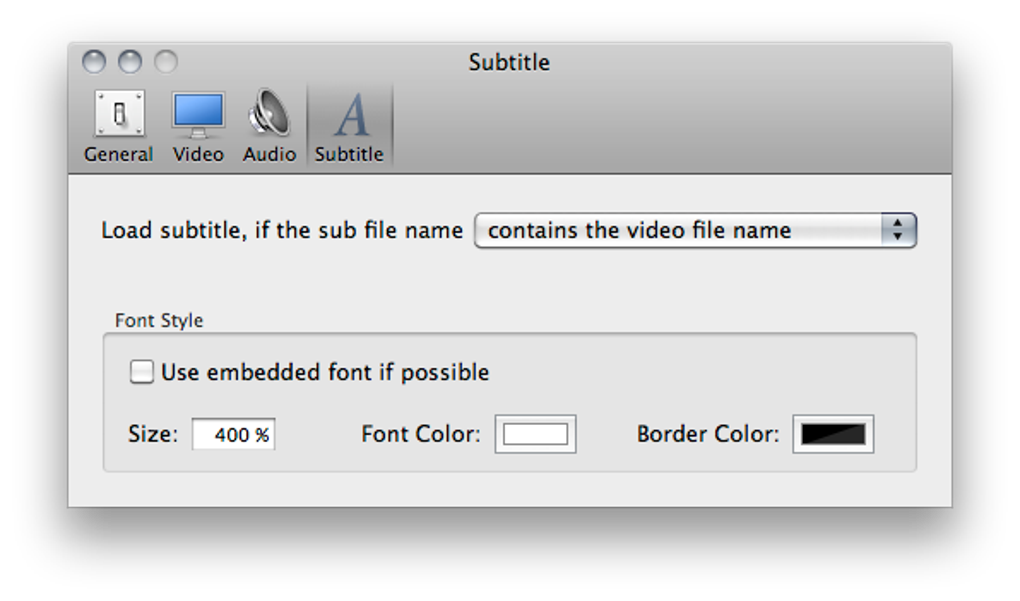Click the window zoom button
Screen dimensions: 1020x601
point(165,62)
